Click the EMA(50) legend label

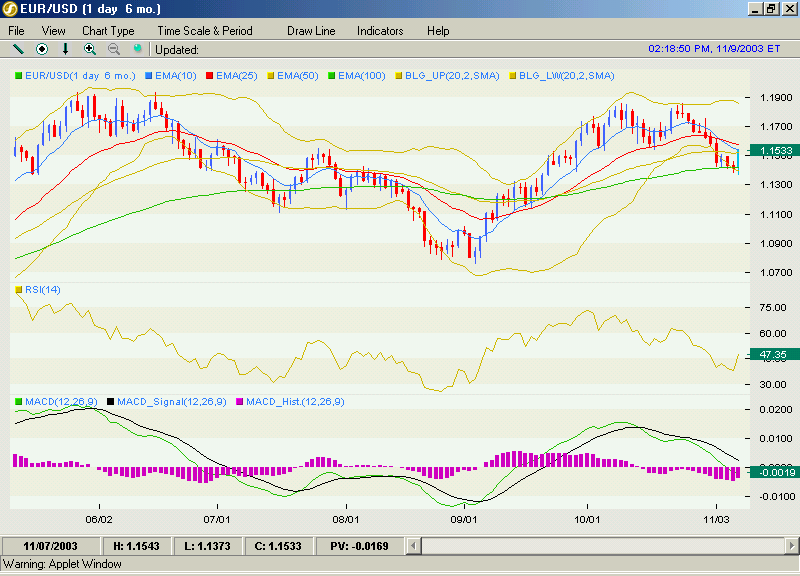pos(298,76)
